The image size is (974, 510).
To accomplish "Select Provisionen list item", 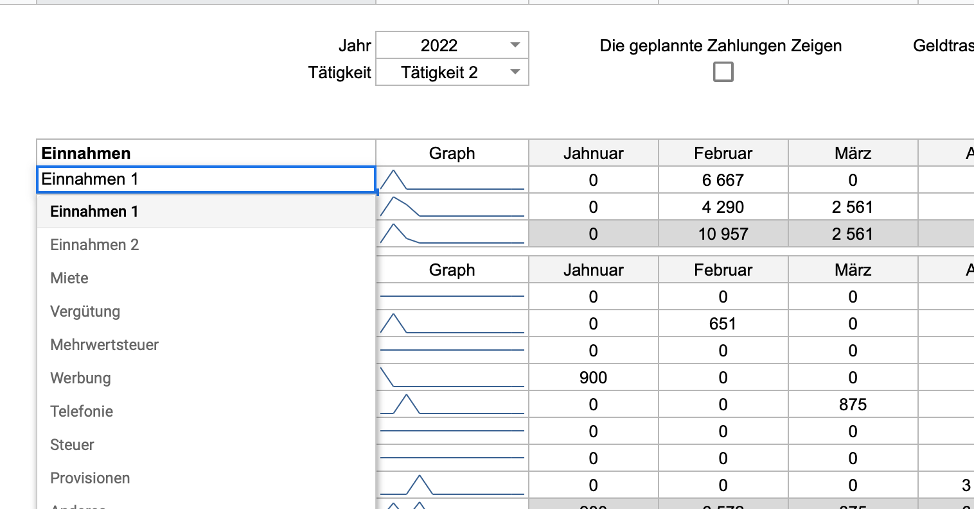I will point(90,478).
